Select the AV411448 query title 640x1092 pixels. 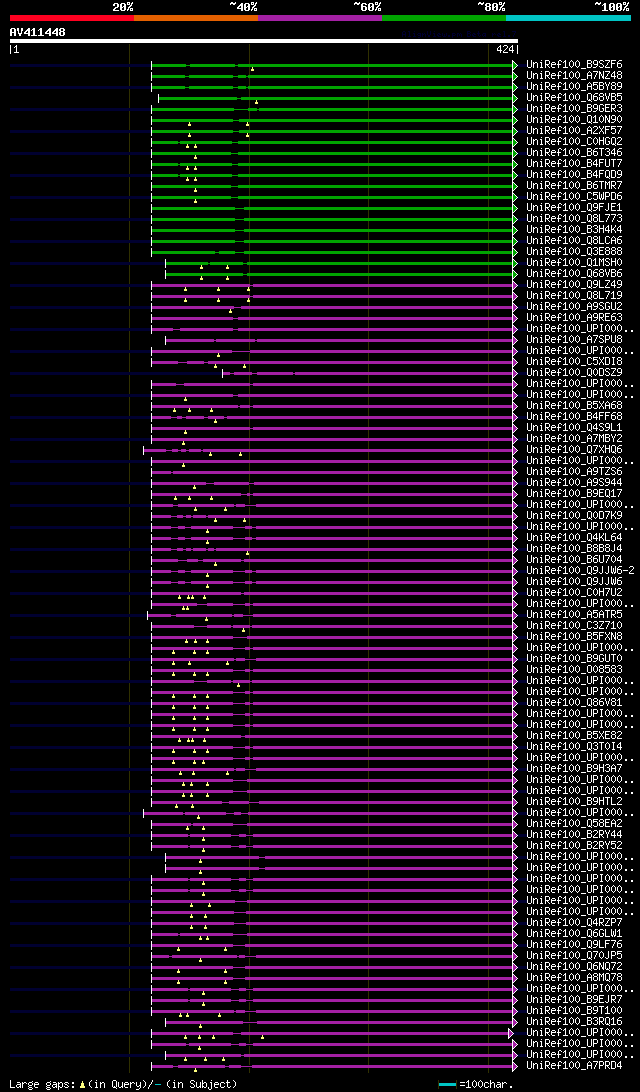pyautogui.click(x=38, y=32)
